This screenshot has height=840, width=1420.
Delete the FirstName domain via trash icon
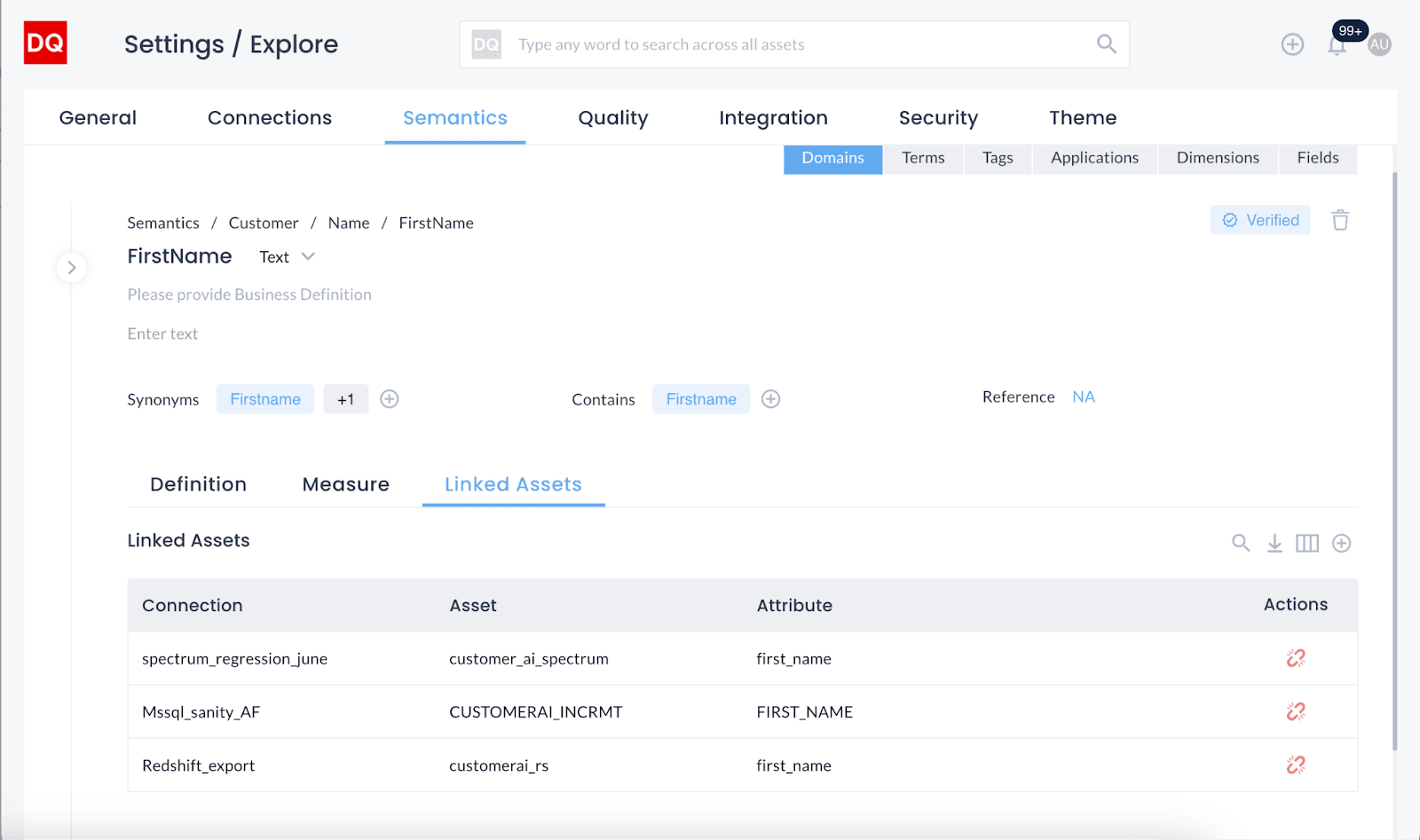pyautogui.click(x=1339, y=219)
